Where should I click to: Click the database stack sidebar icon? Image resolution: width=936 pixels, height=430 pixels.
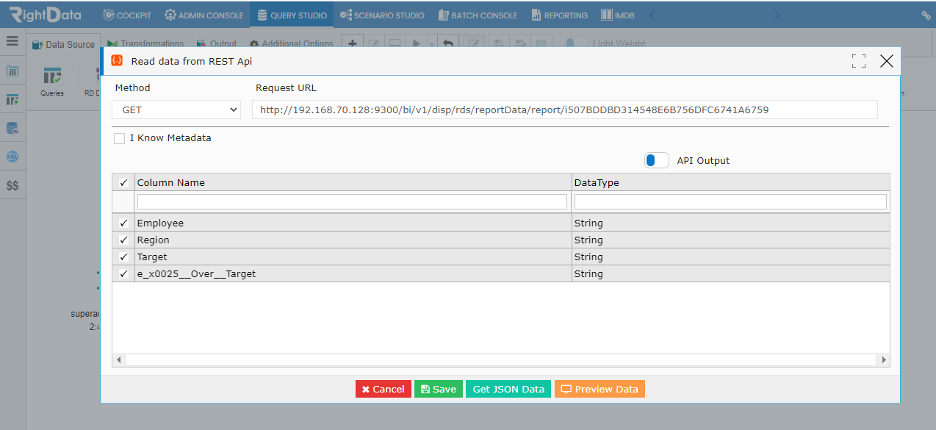(x=13, y=128)
